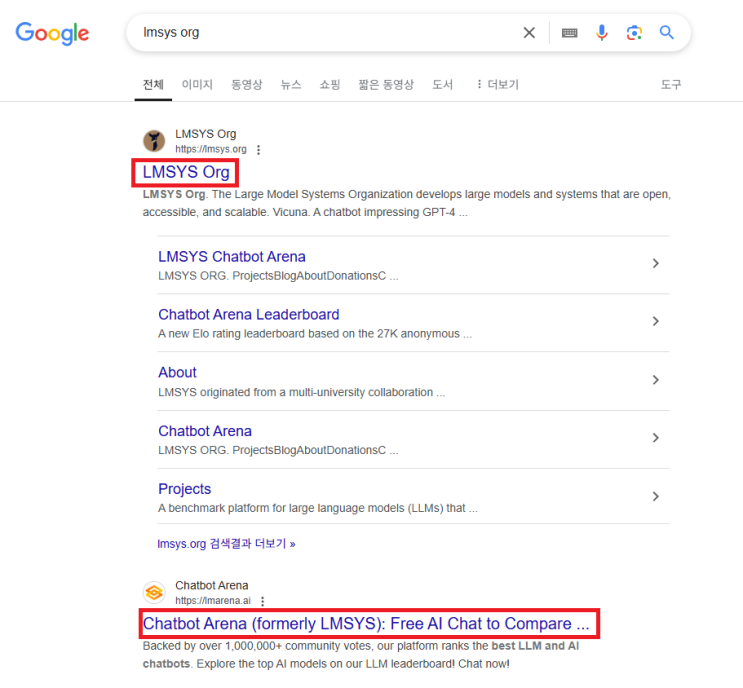
Task: Submit search using the magnifying glass icon
Action: (666, 32)
